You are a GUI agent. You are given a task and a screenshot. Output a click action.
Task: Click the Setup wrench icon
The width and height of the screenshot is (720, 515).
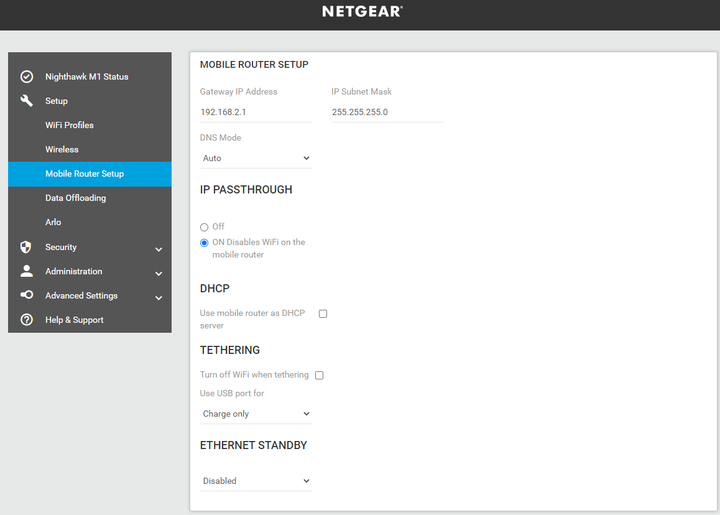pos(27,101)
